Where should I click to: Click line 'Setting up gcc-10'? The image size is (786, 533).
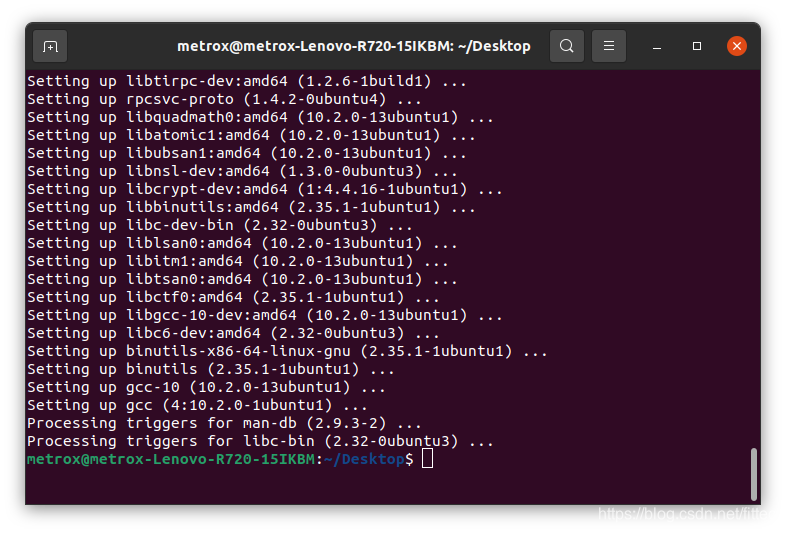click(x=206, y=388)
